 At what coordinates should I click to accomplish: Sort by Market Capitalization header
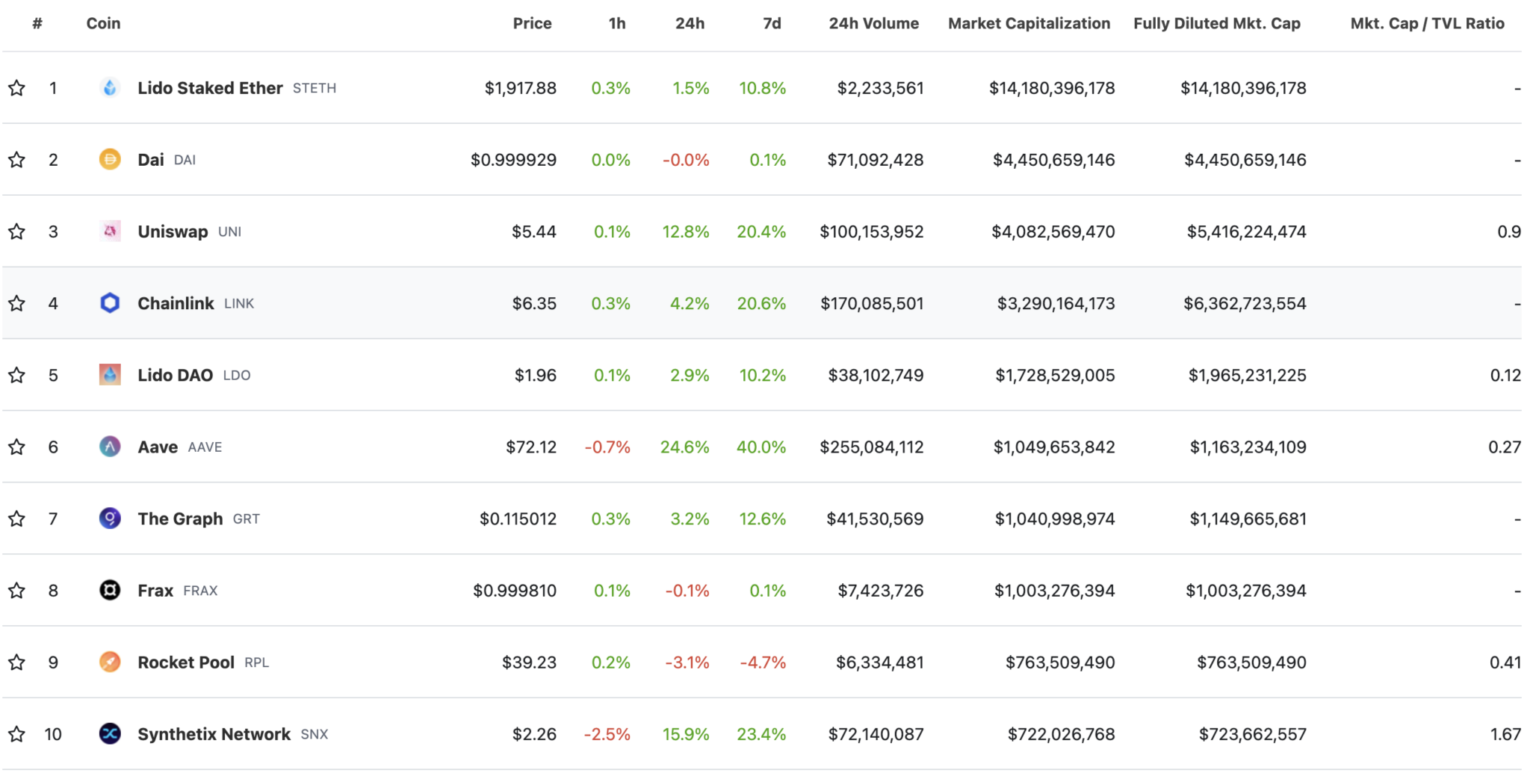1028,23
